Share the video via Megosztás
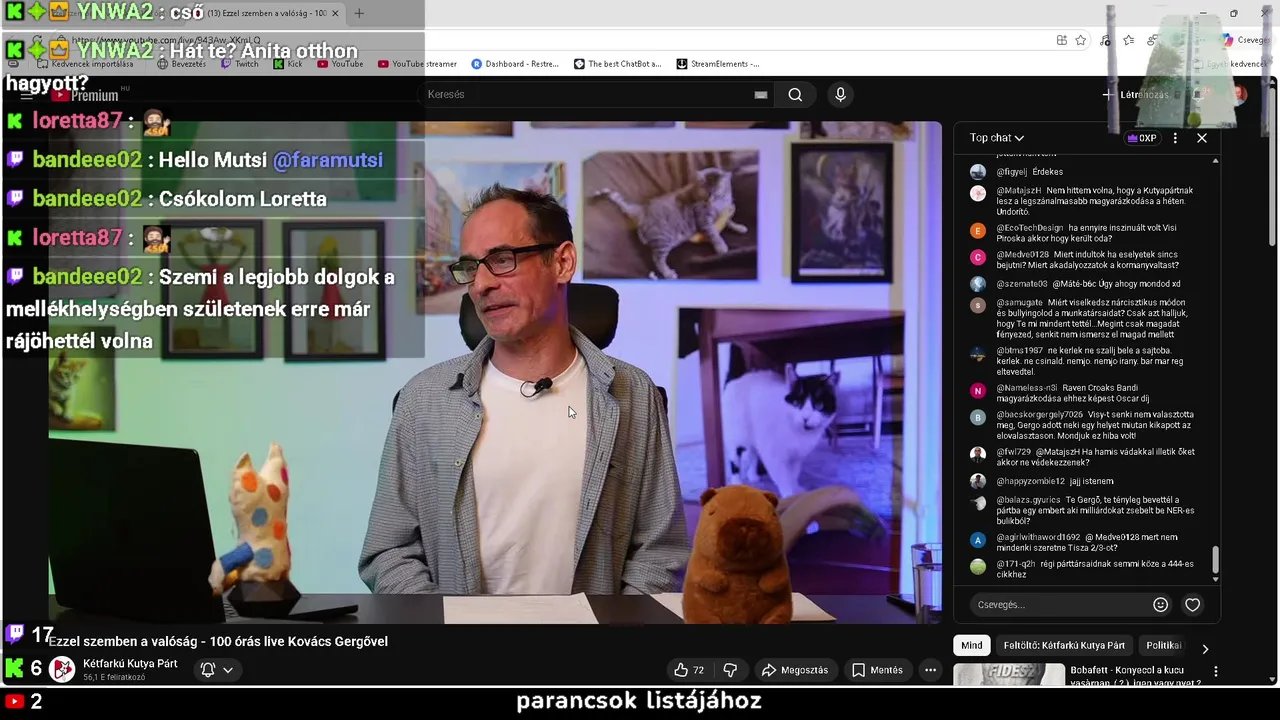The image size is (1280, 720). coord(795,670)
